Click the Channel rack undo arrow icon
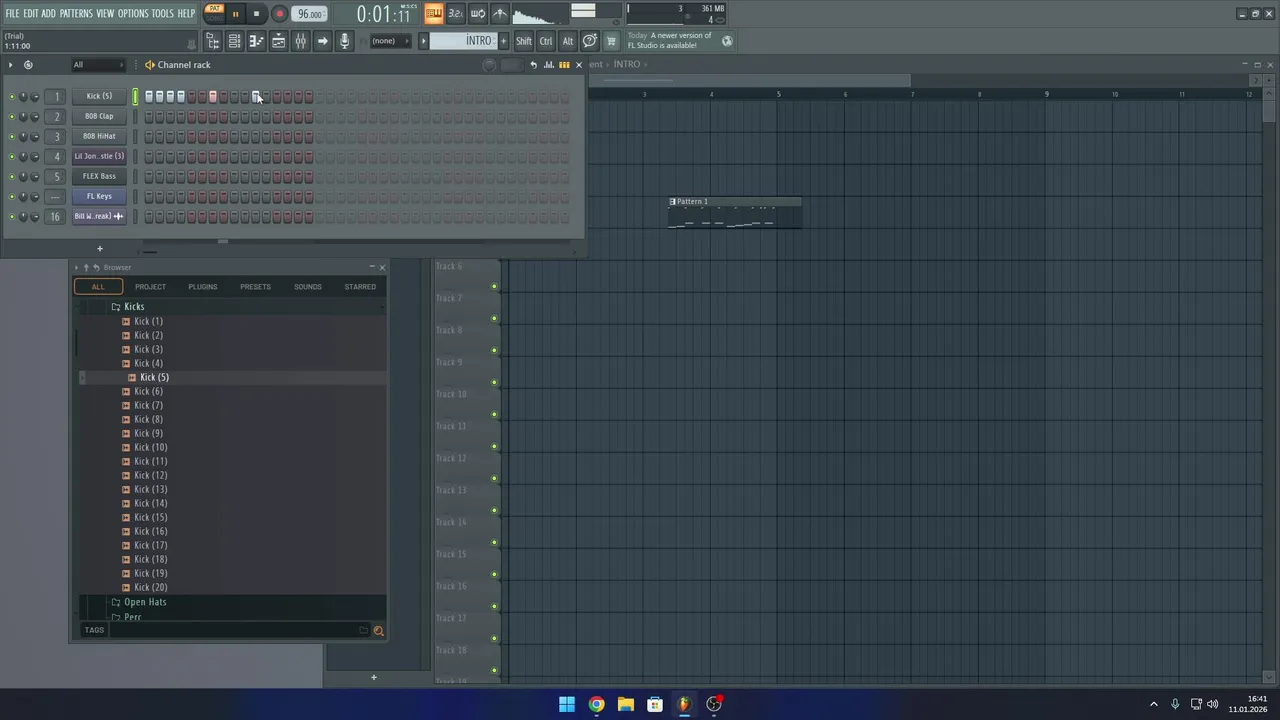 point(533,65)
